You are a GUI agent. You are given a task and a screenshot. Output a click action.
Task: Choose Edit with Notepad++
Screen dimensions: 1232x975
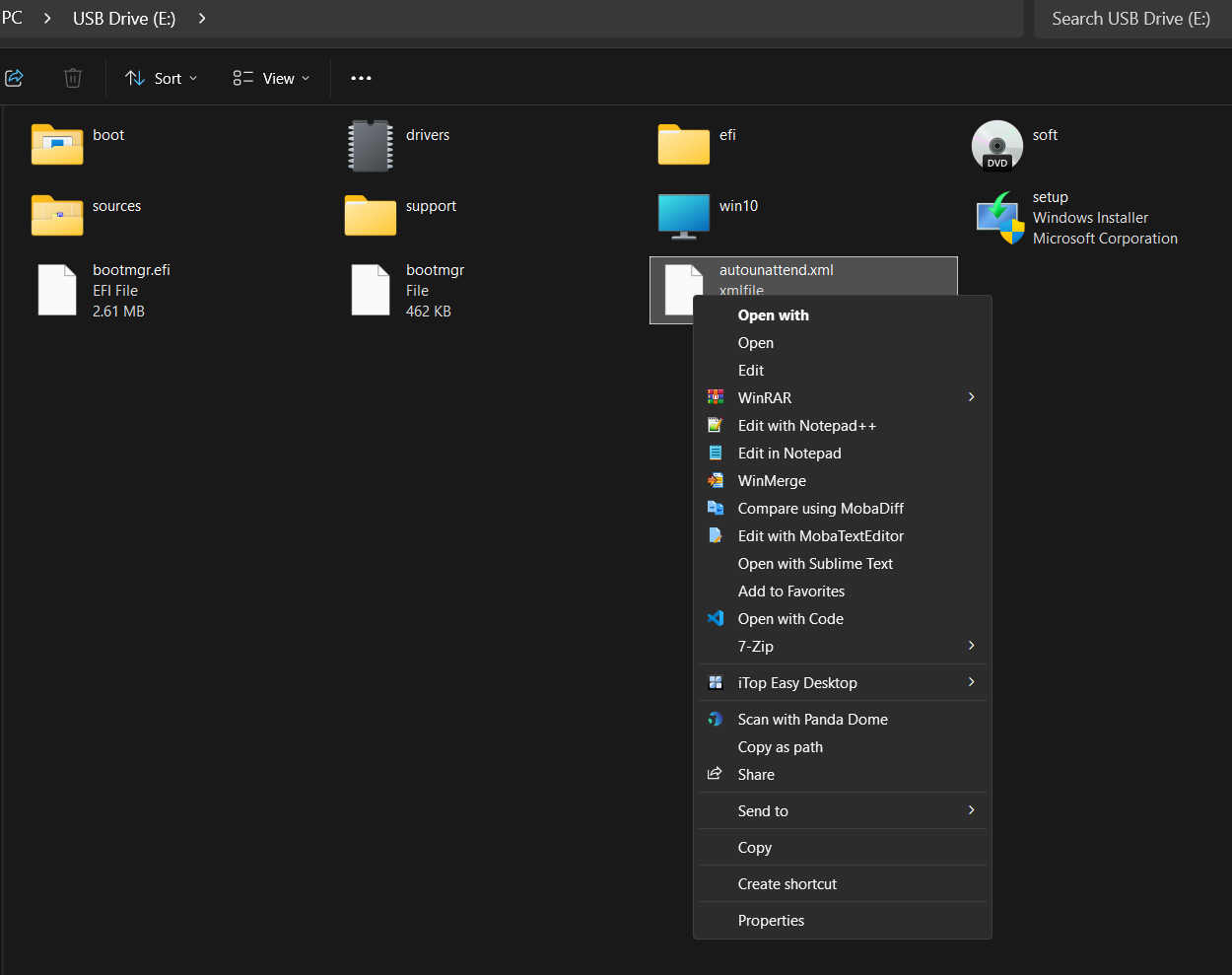[x=843, y=426]
